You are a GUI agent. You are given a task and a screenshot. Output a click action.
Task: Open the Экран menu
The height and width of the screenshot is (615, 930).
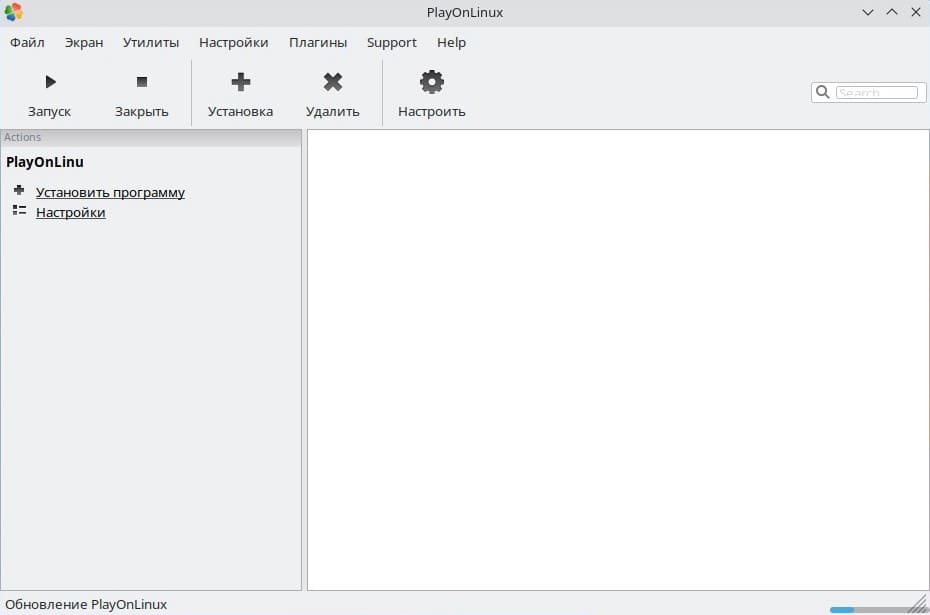(84, 43)
